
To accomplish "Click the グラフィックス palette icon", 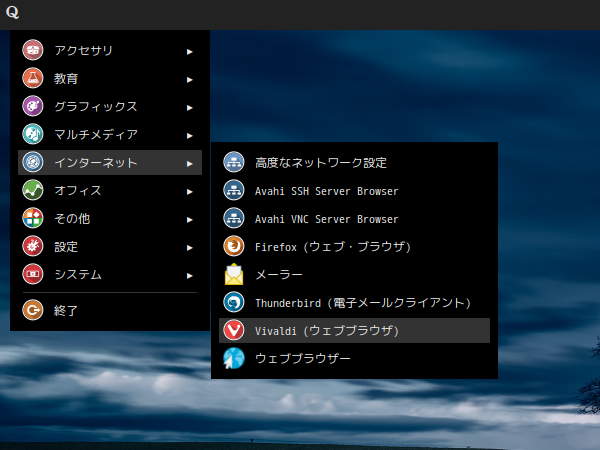I will [x=33, y=106].
